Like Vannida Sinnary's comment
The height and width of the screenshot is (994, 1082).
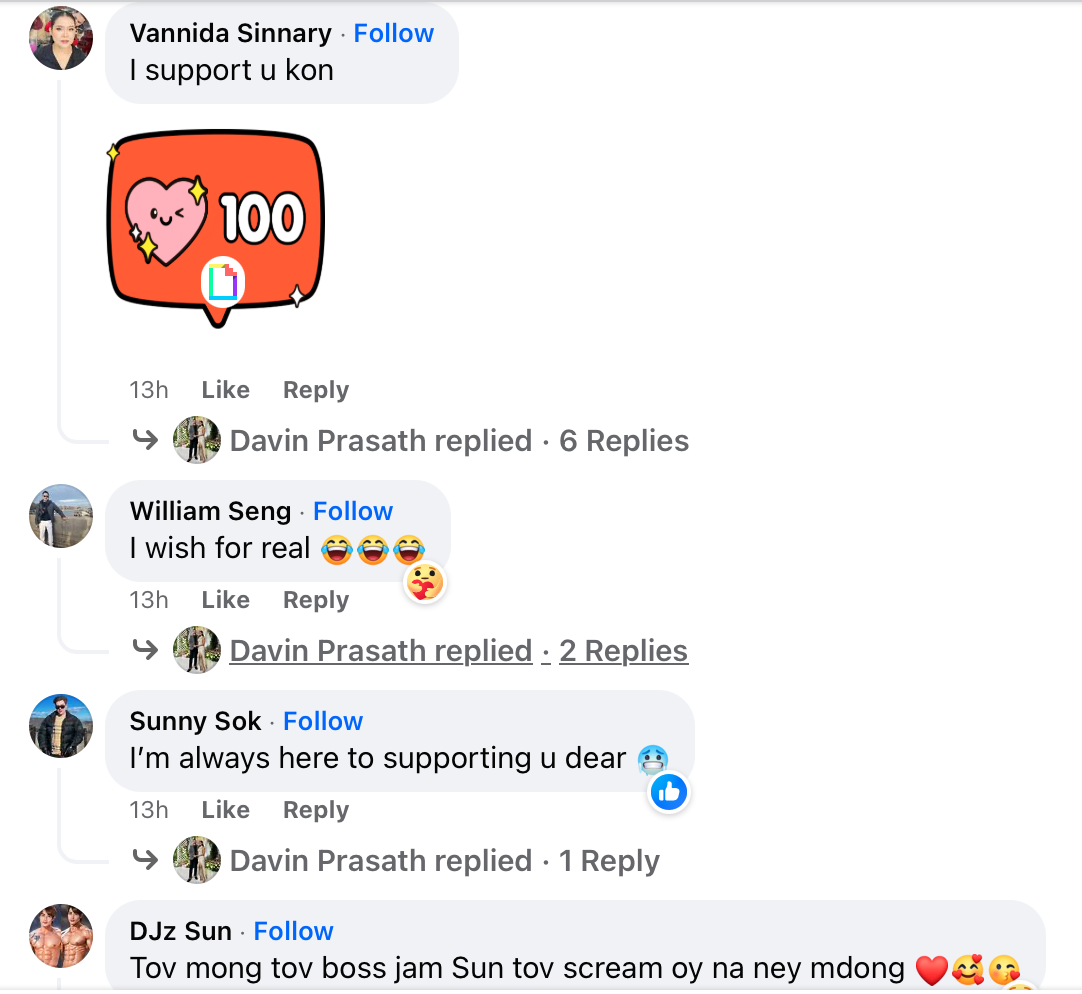tap(225, 390)
